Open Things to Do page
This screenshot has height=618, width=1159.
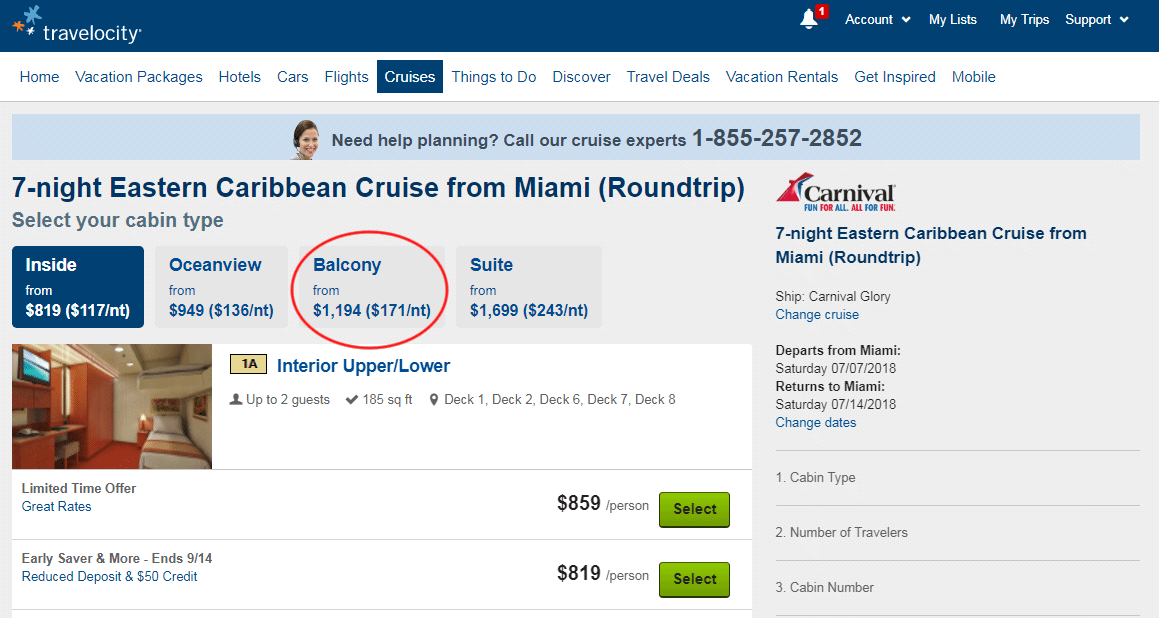(494, 77)
